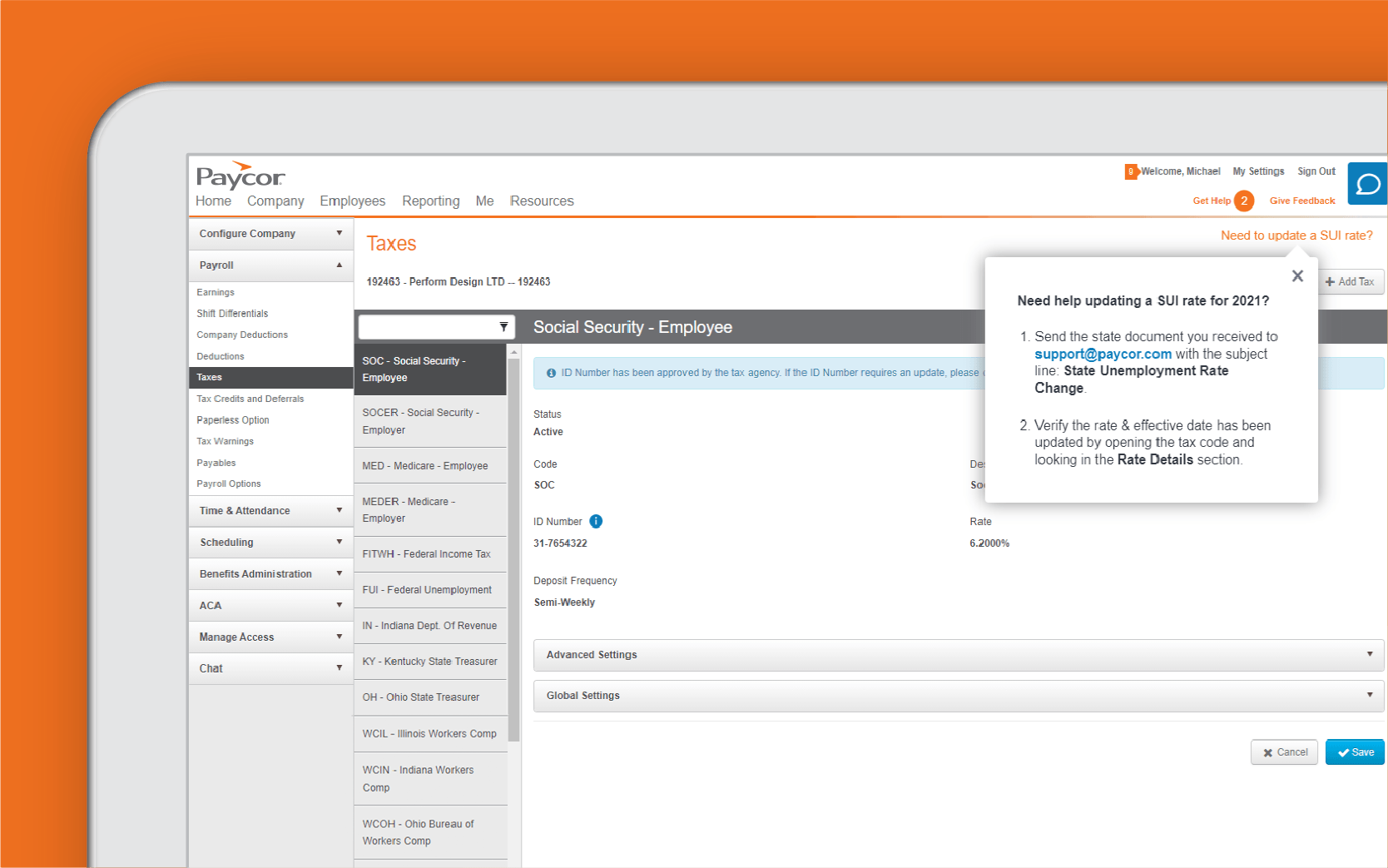This screenshot has height=868, width=1388.
Task: Open My Settings link
Action: tap(1258, 171)
